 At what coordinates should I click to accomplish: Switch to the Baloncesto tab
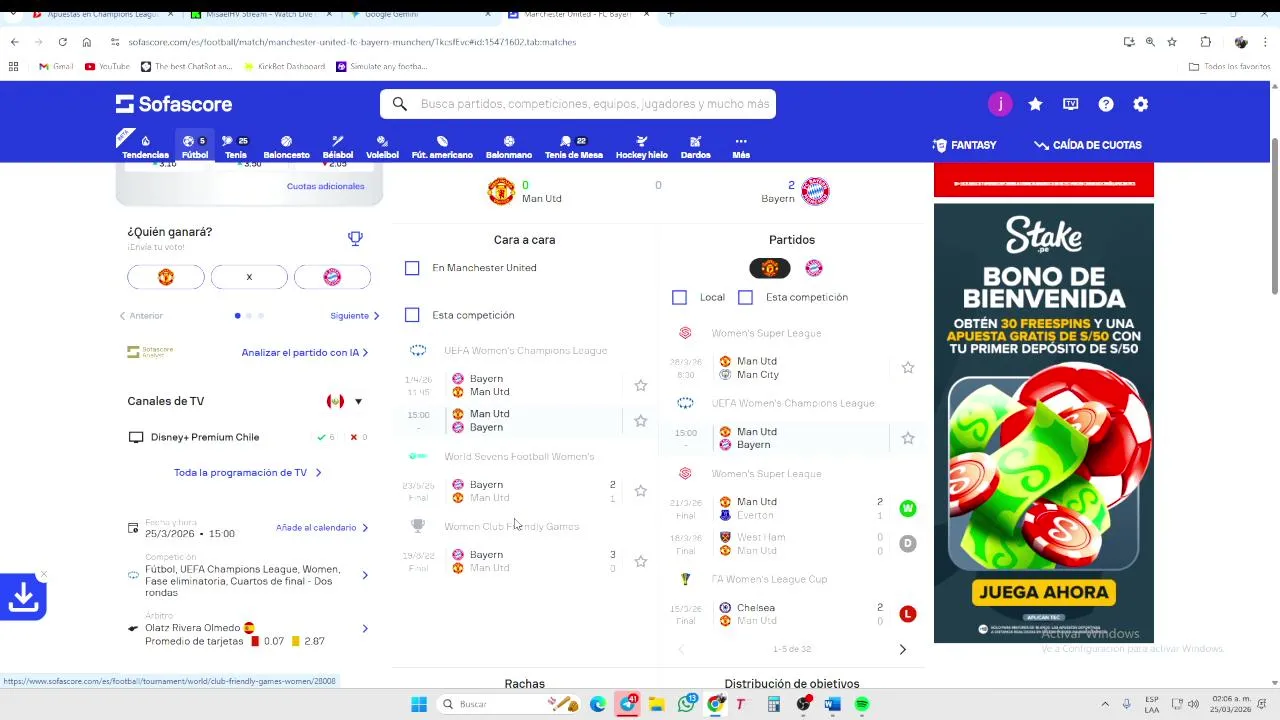tap(286, 146)
